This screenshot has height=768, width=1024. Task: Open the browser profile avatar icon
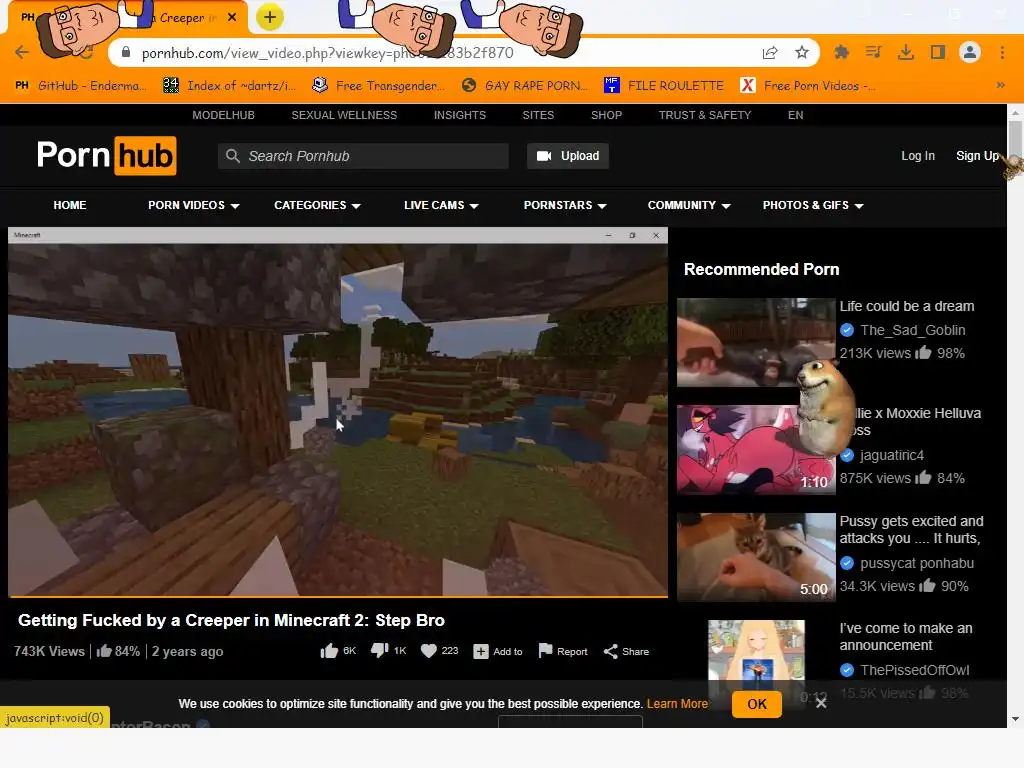coord(970,52)
